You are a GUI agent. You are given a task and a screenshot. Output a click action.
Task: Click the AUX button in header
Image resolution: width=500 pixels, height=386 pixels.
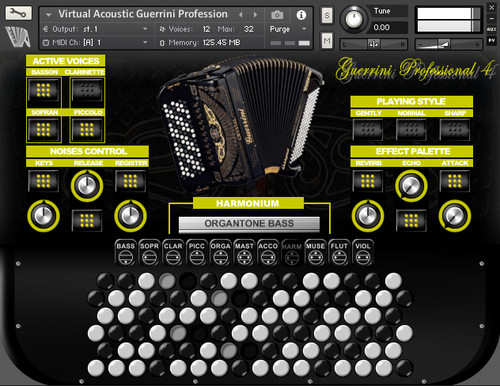491,29
